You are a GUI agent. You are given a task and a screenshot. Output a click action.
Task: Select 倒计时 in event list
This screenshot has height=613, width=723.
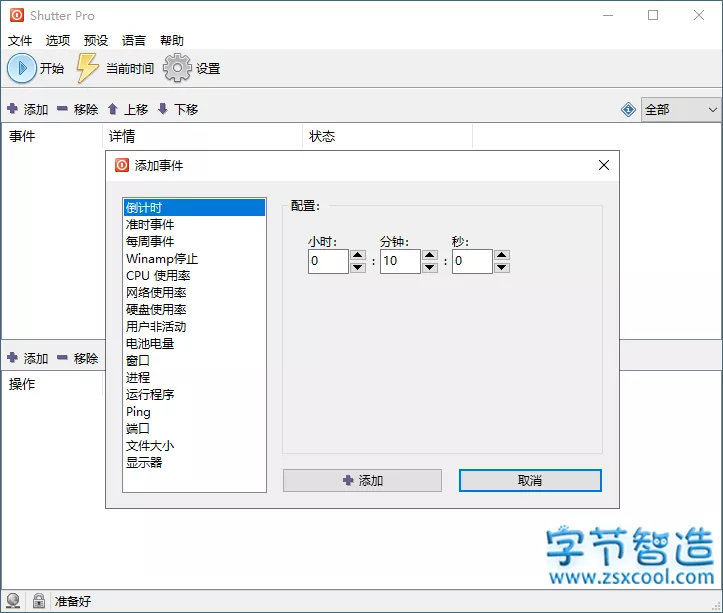pyautogui.click(x=194, y=208)
